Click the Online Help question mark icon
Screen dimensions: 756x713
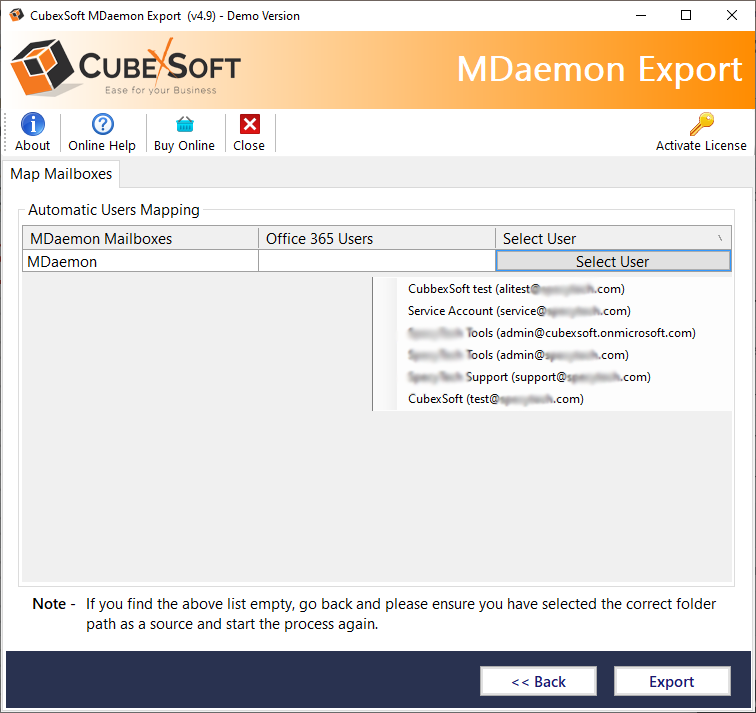(102, 124)
